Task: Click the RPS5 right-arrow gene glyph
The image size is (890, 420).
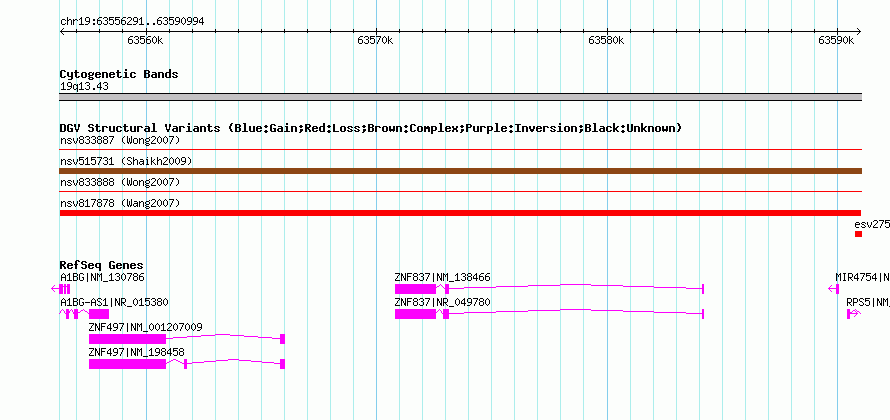Action: pos(854,314)
